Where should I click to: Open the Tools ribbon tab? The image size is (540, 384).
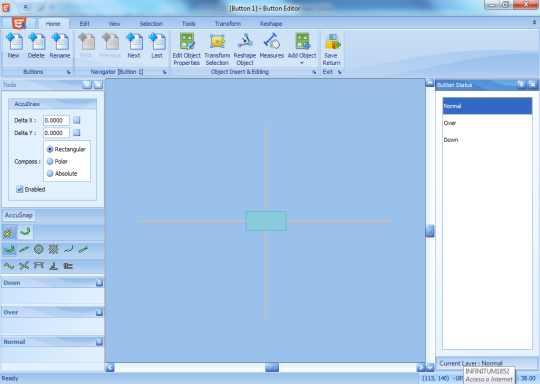[188, 24]
